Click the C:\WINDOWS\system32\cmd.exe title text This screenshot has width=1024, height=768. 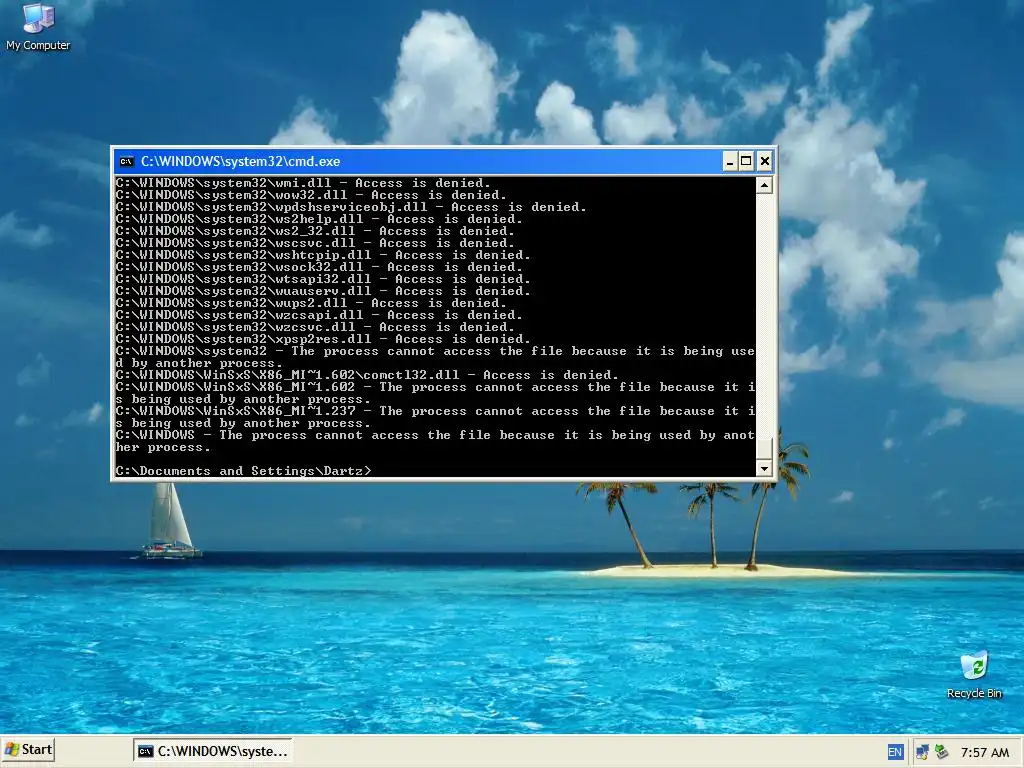click(240, 161)
